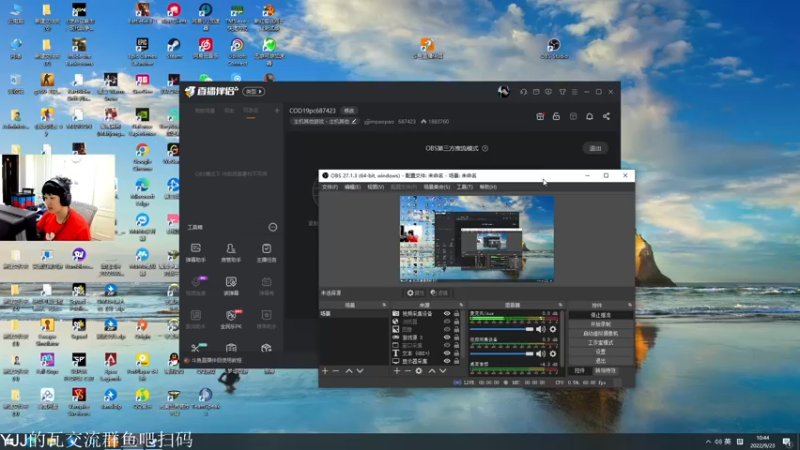
Task: Click the notification bell icon in Douyu
Action: tap(589, 116)
